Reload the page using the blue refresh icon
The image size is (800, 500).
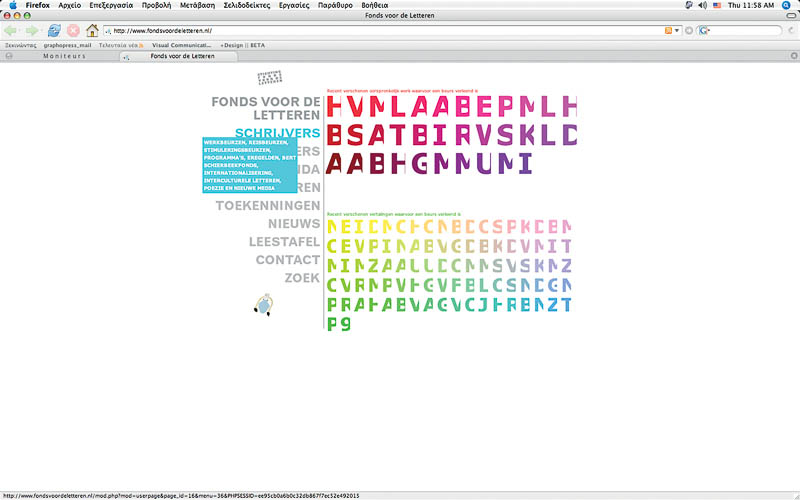[54, 31]
